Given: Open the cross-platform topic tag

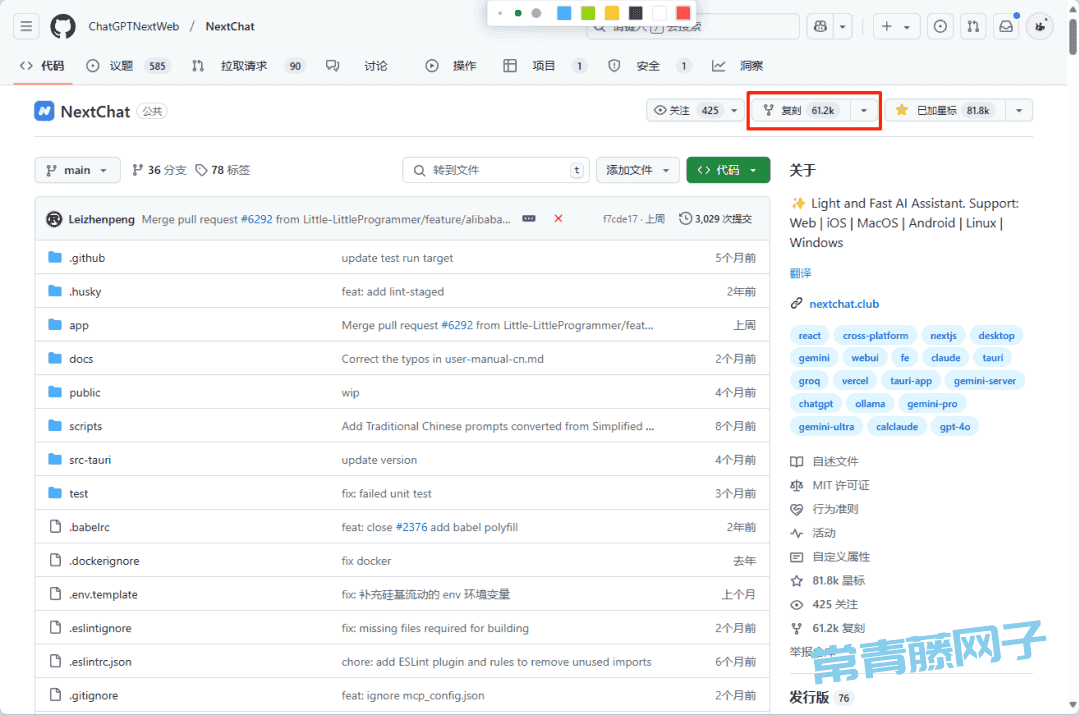Looking at the screenshot, I should click(875, 335).
